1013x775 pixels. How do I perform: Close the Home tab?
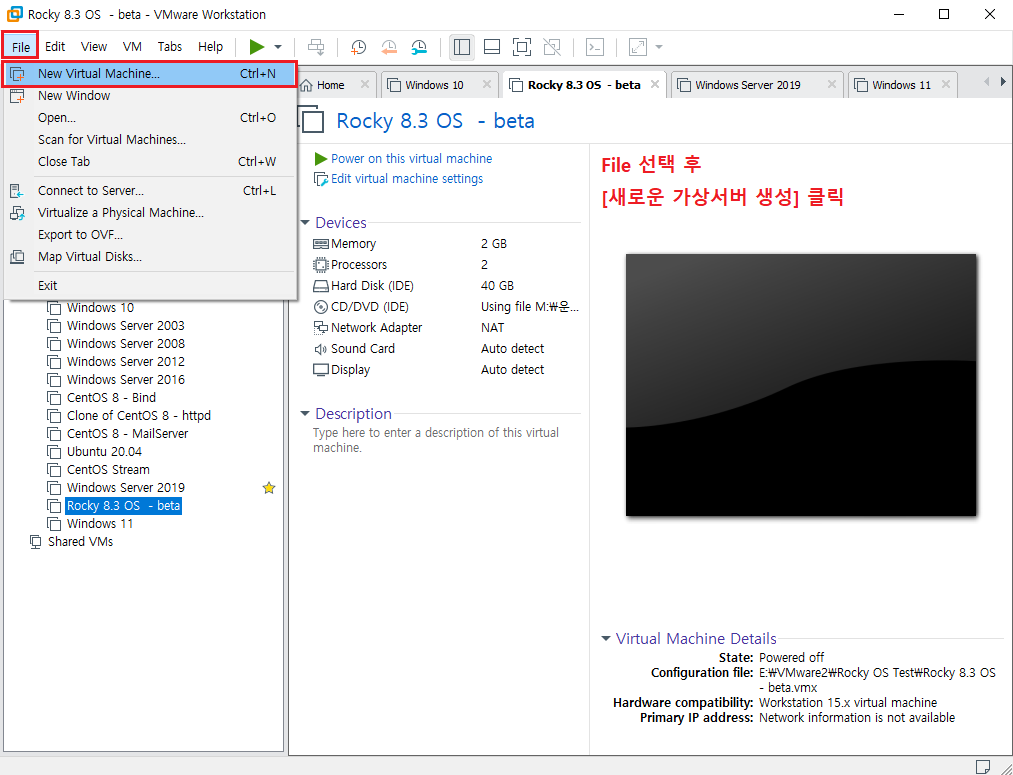pyautogui.click(x=364, y=85)
